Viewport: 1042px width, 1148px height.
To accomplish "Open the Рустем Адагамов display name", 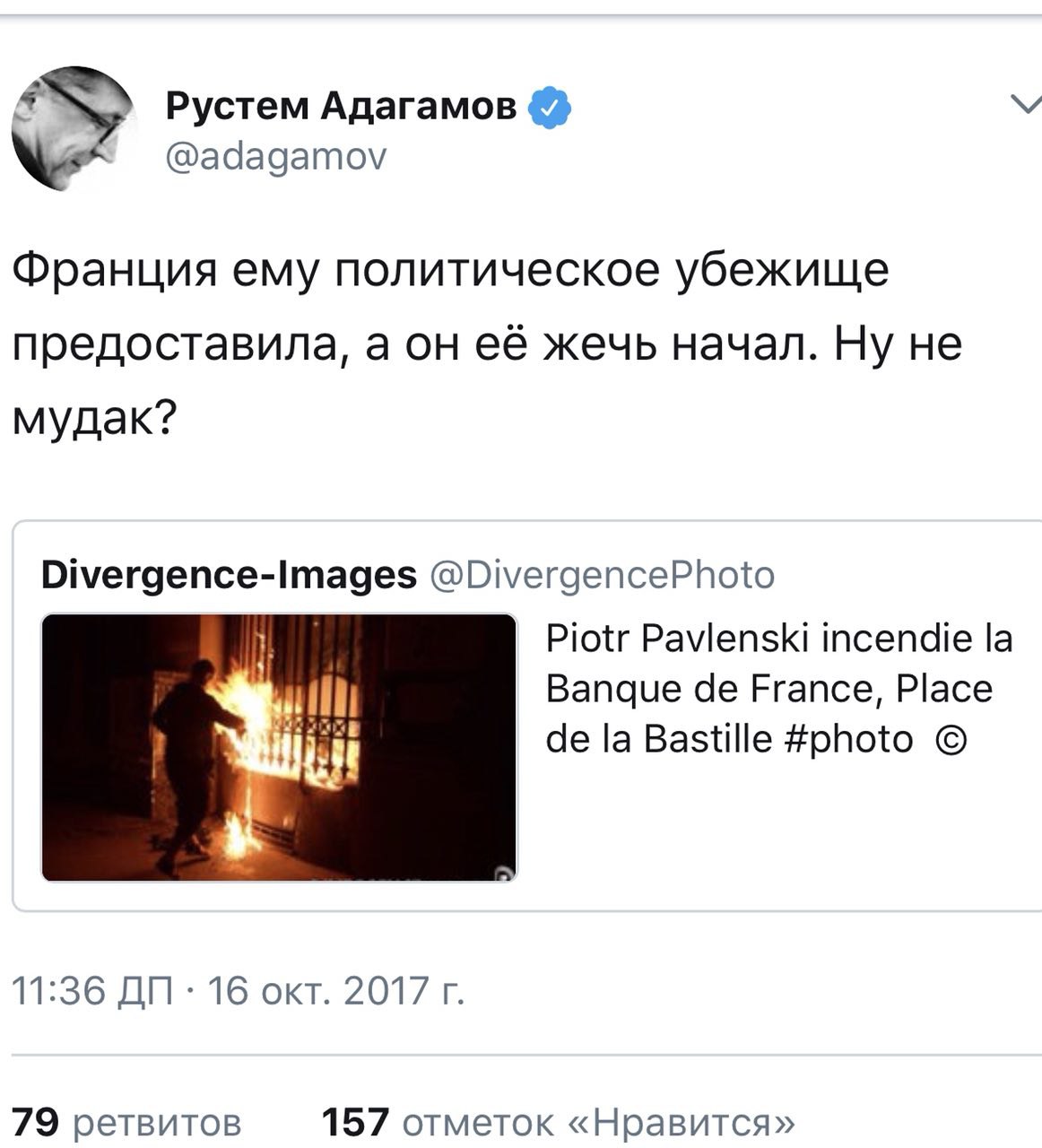I will [x=342, y=107].
